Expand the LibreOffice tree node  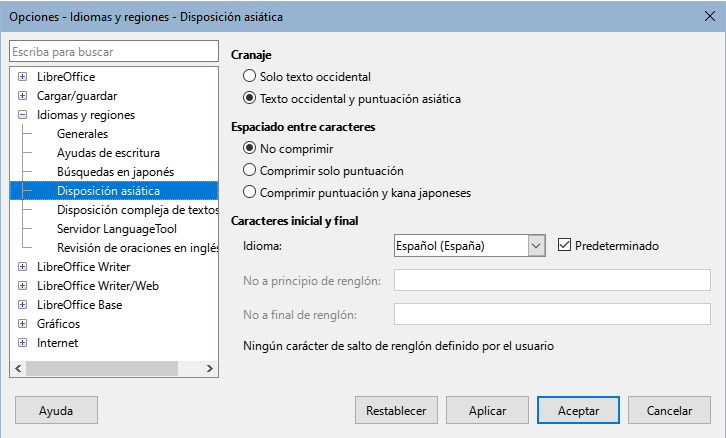tap(22, 76)
